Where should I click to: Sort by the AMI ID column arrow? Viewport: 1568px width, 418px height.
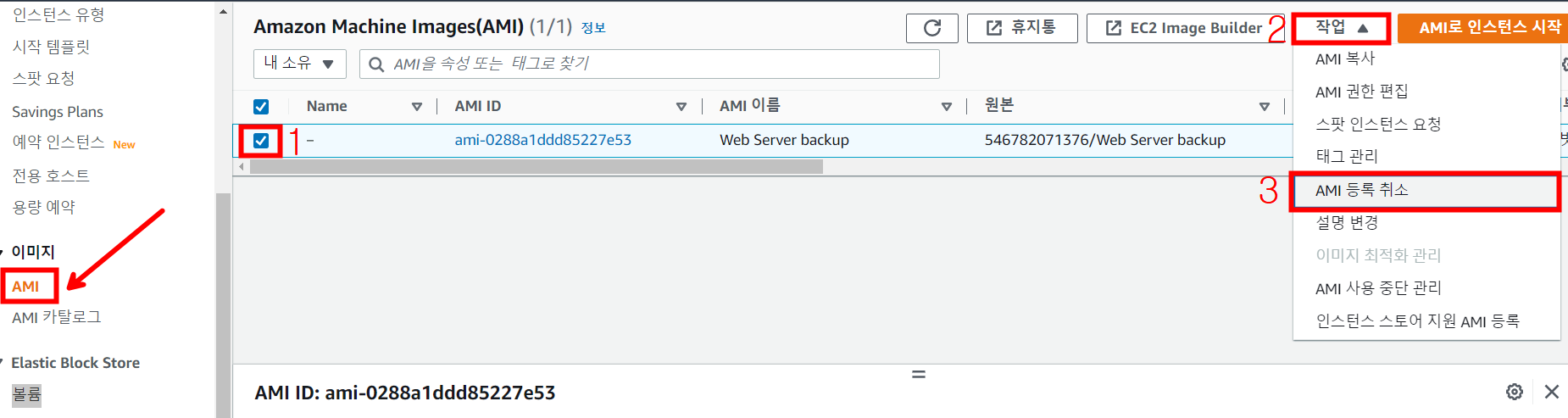tap(681, 107)
